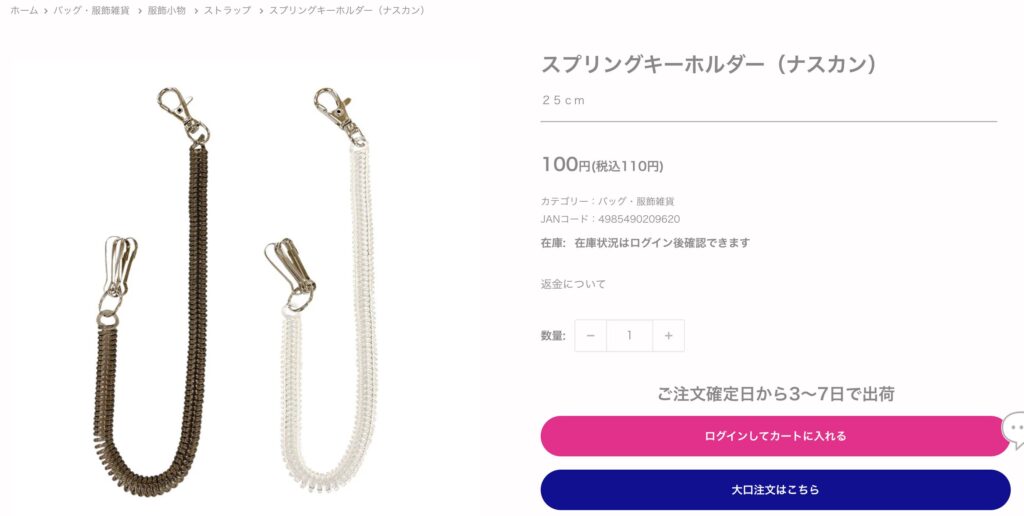Click the blue 大口注文はこちら button
This screenshot has width=1024, height=516.
[775, 490]
